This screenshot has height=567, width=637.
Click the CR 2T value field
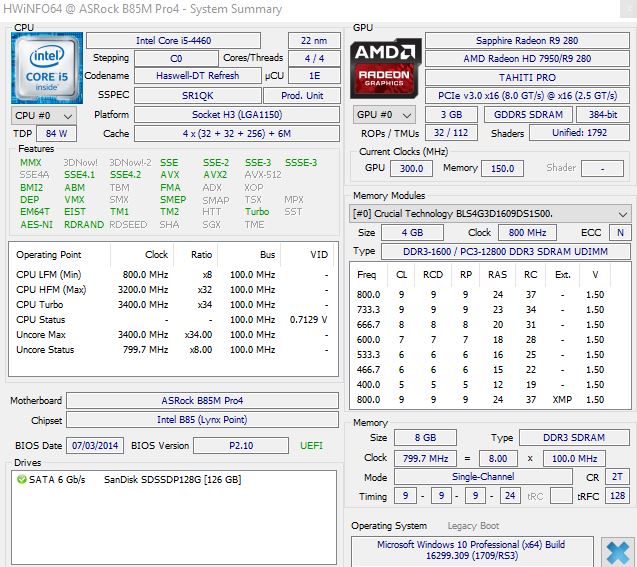point(618,477)
